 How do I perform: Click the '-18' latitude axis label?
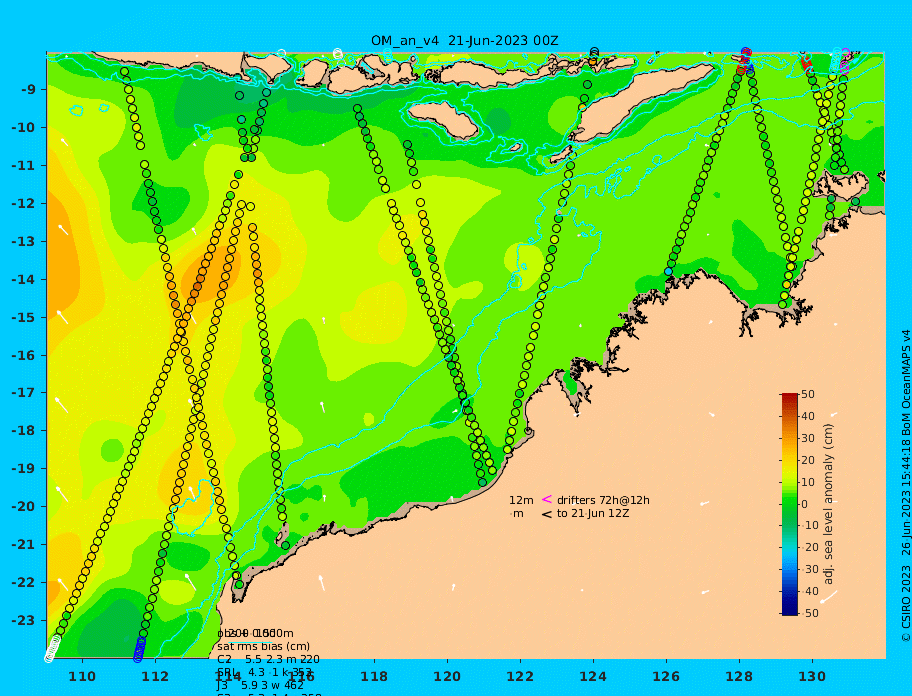(23, 431)
